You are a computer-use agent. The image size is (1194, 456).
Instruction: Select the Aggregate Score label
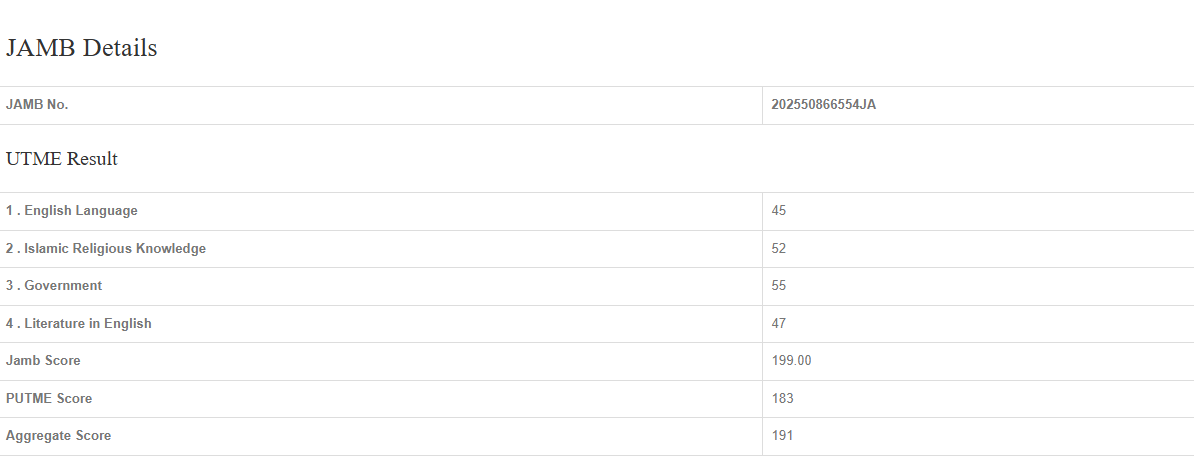coord(58,436)
